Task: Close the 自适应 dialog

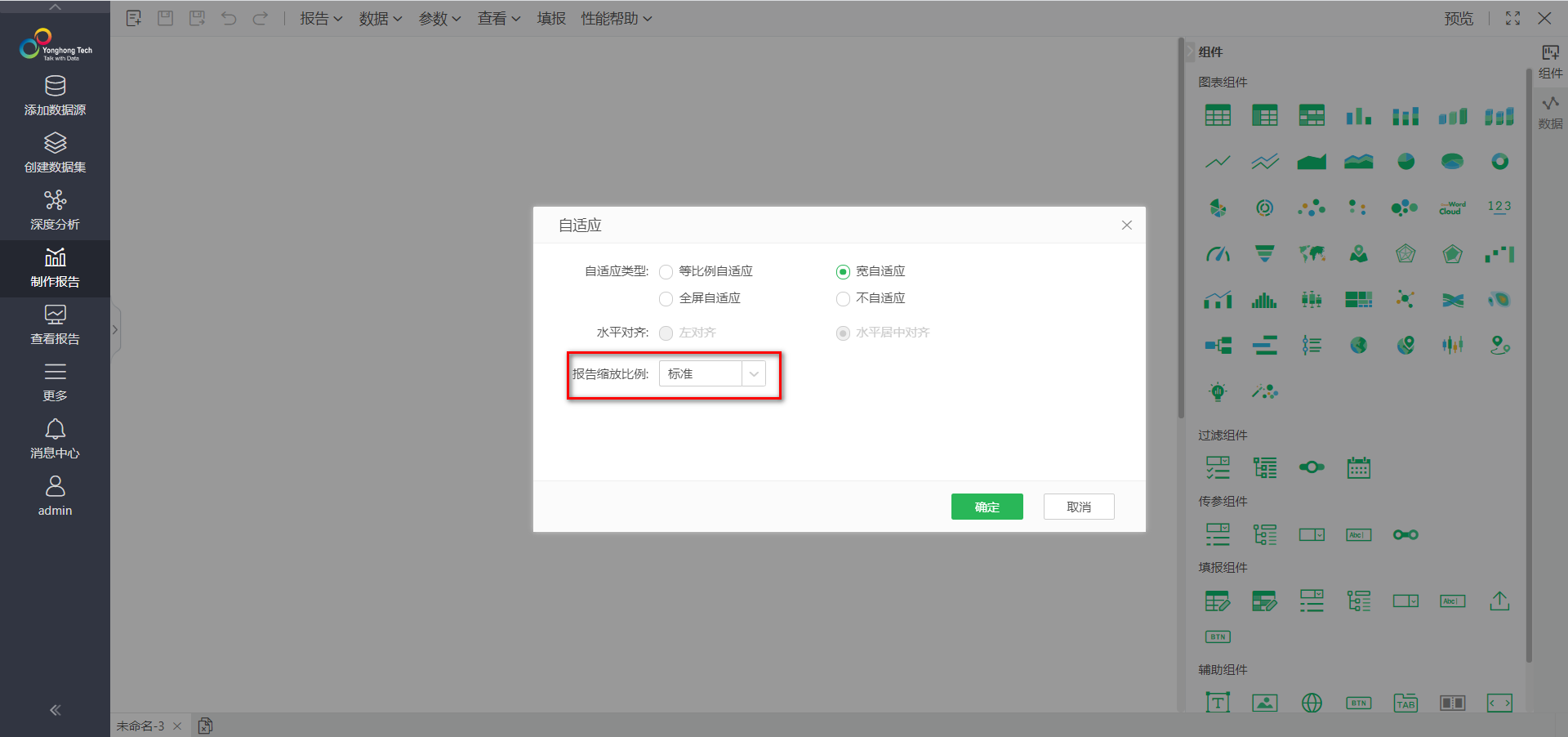Action: (x=1126, y=226)
